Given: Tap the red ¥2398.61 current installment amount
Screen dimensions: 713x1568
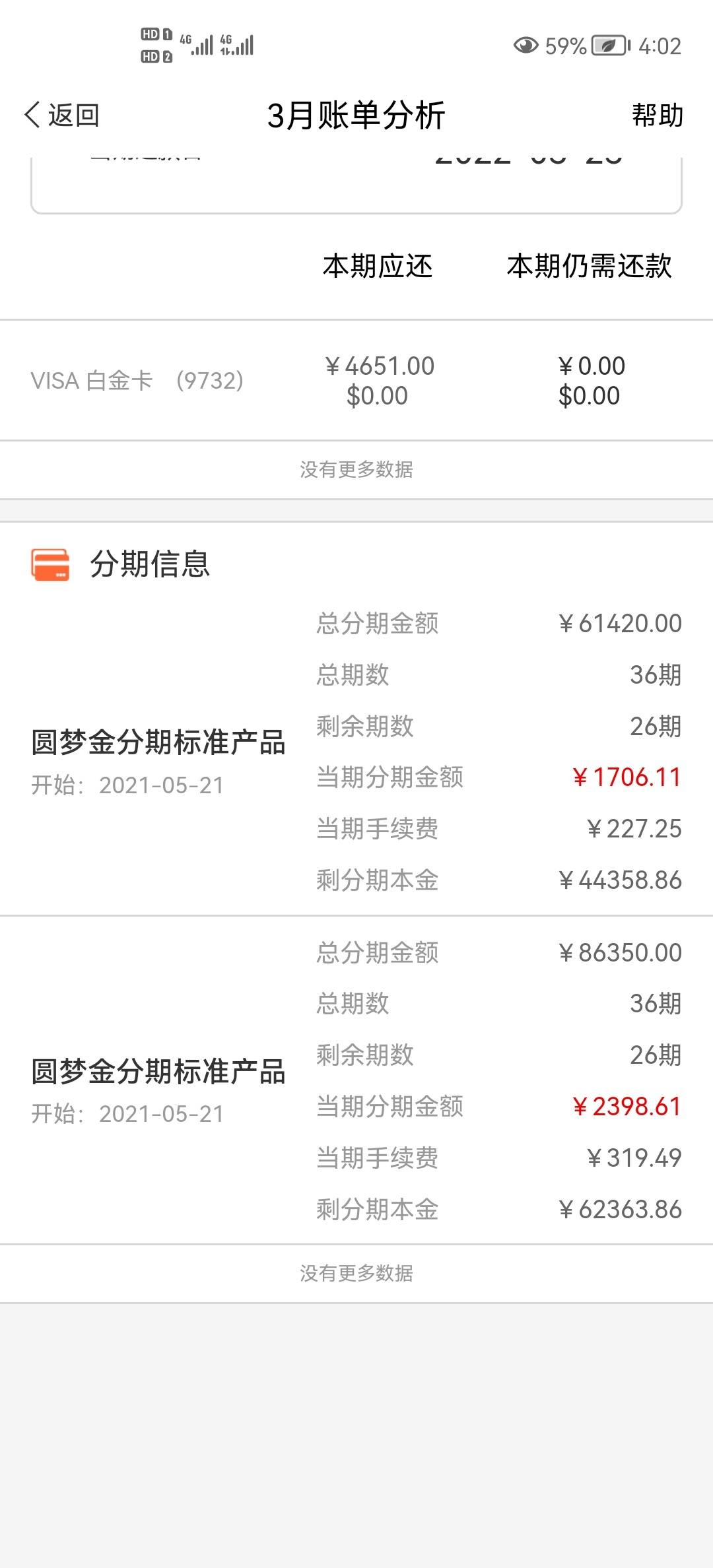Looking at the screenshot, I should click(x=626, y=1107).
